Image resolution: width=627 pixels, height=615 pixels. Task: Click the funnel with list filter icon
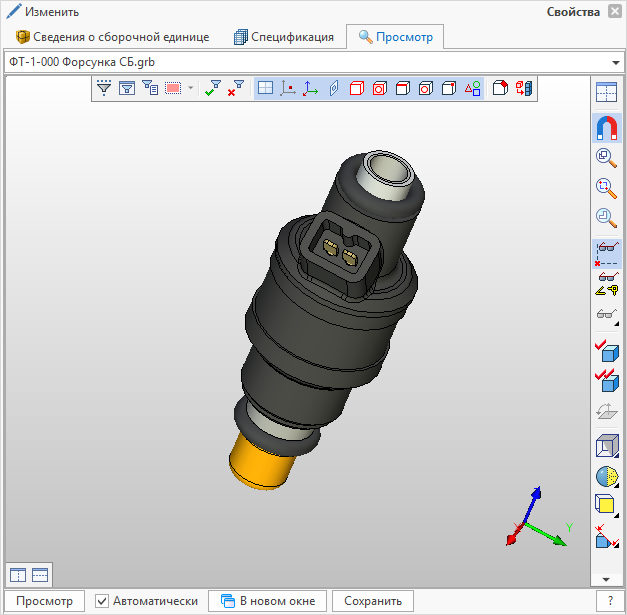click(150, 88)
